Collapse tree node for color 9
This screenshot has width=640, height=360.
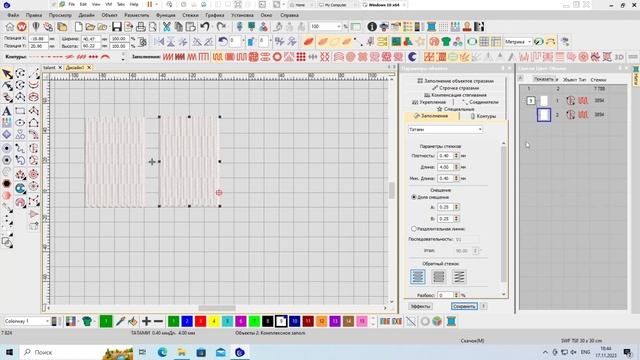click(524, 100)
